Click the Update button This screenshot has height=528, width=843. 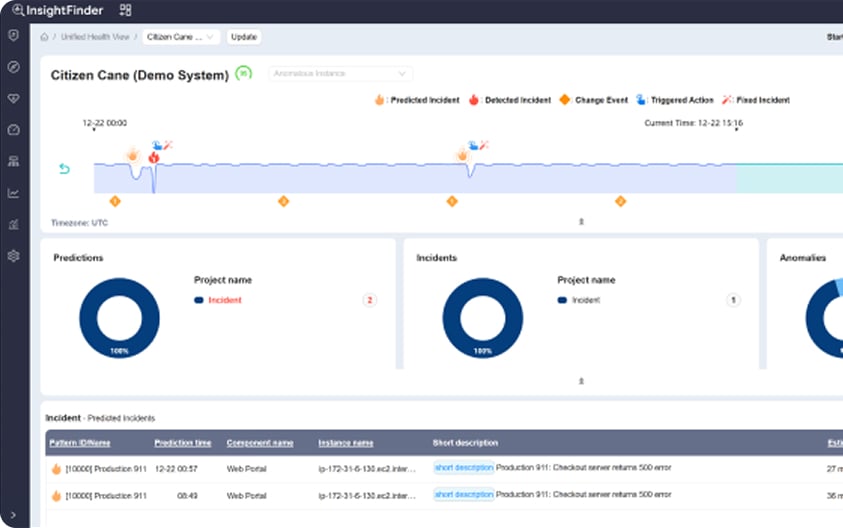[244, 37]
